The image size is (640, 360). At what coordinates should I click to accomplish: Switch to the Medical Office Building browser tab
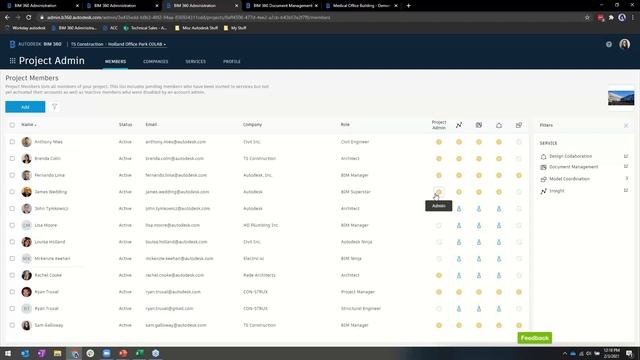(361, 6)
